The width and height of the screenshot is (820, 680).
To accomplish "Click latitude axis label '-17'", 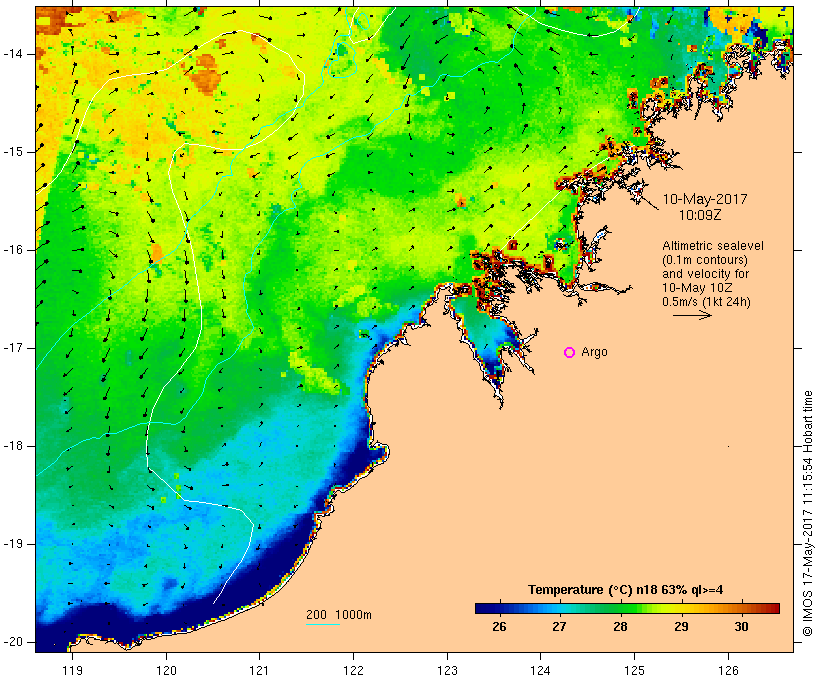I will pos(12,348).
